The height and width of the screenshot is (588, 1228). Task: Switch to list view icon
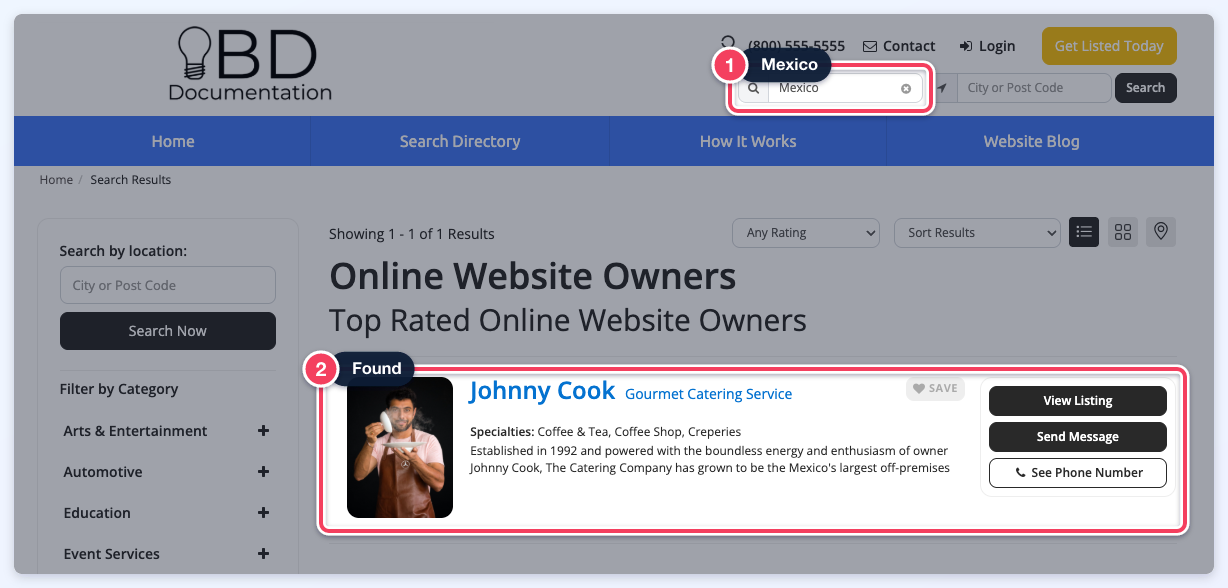click(x=1084, y=232)
